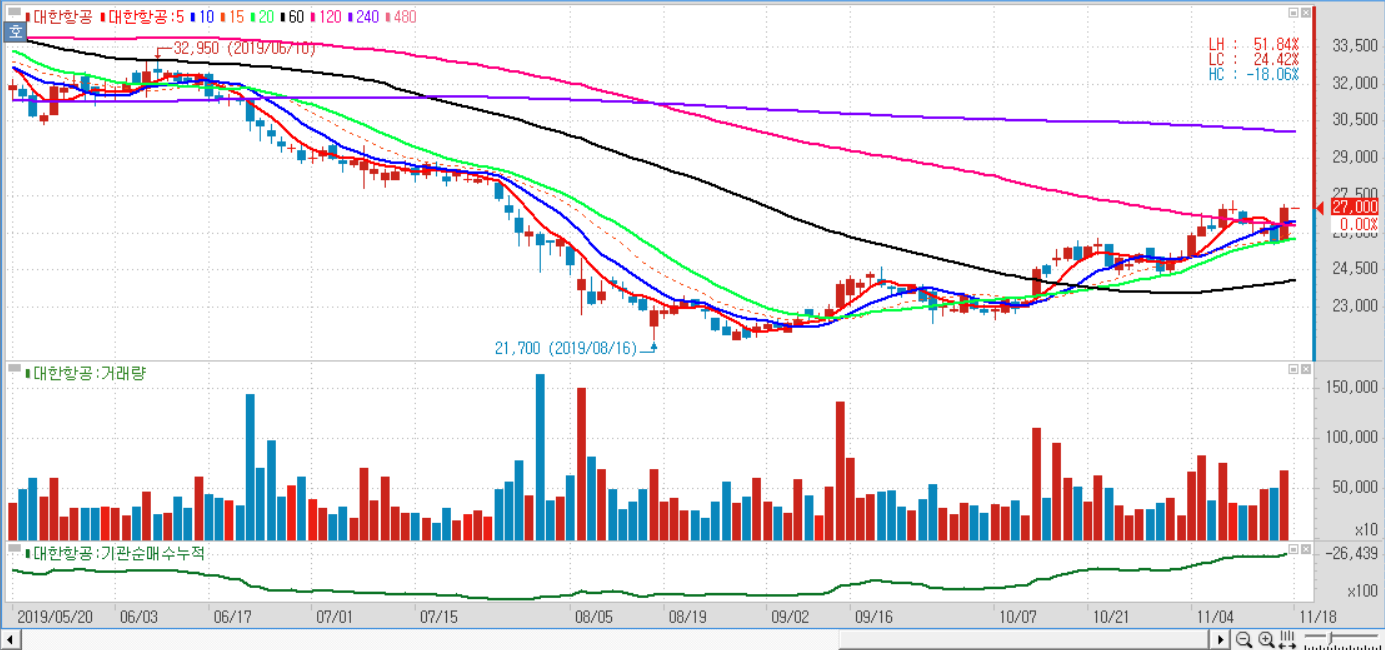Screen dimensions: 1385x650
Task: Click the blue 호 badge icon
Action: pyautogui.click(x=15, y=31)
